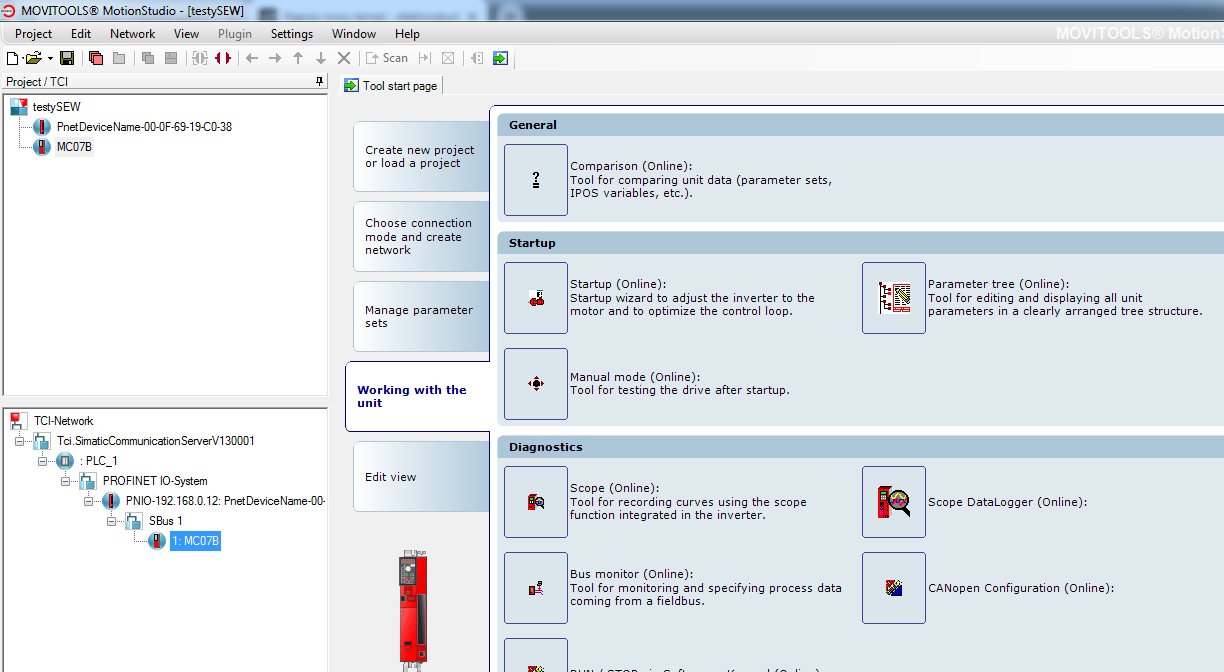Click the Save floppy disk icon
This screenshot has height=672, width=1224.
pyautogui.click(x=67, y=59)
